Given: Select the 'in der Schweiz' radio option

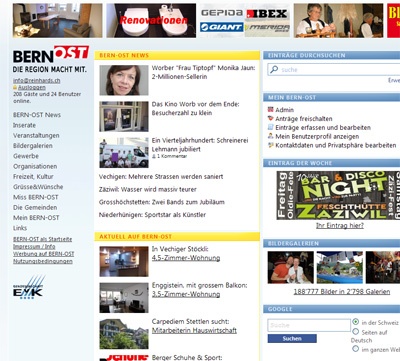Looking at the screenshot, I should tap(356, 322).
